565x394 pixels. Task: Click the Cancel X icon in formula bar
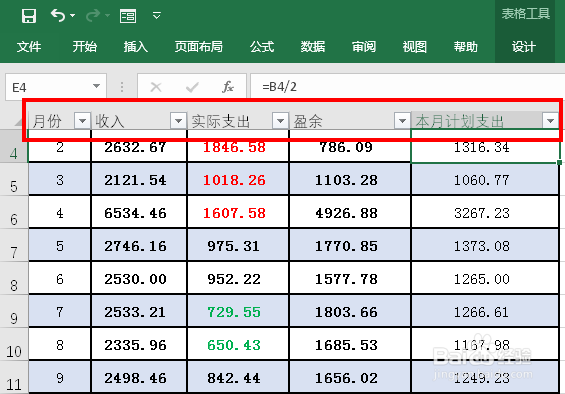[x=156, y=87]
